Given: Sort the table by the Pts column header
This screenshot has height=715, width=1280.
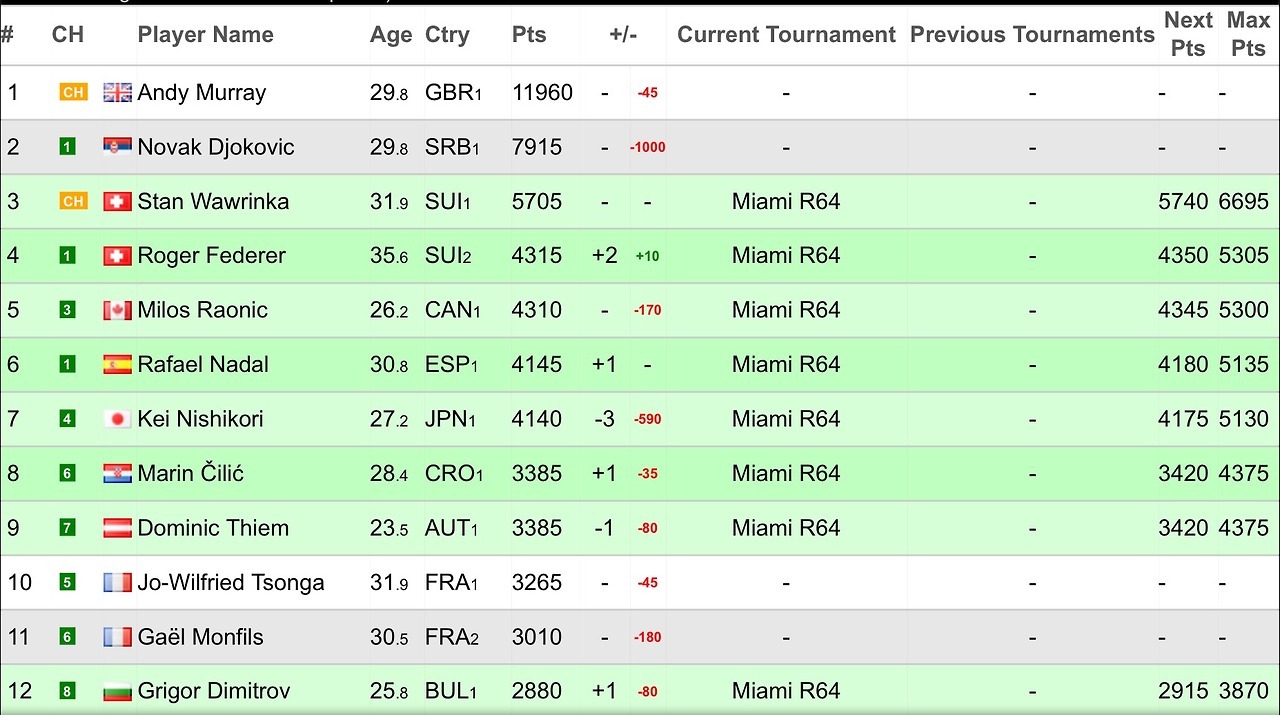Looking at the screenshot, I should pyautogui.click(x=529, y=35).
